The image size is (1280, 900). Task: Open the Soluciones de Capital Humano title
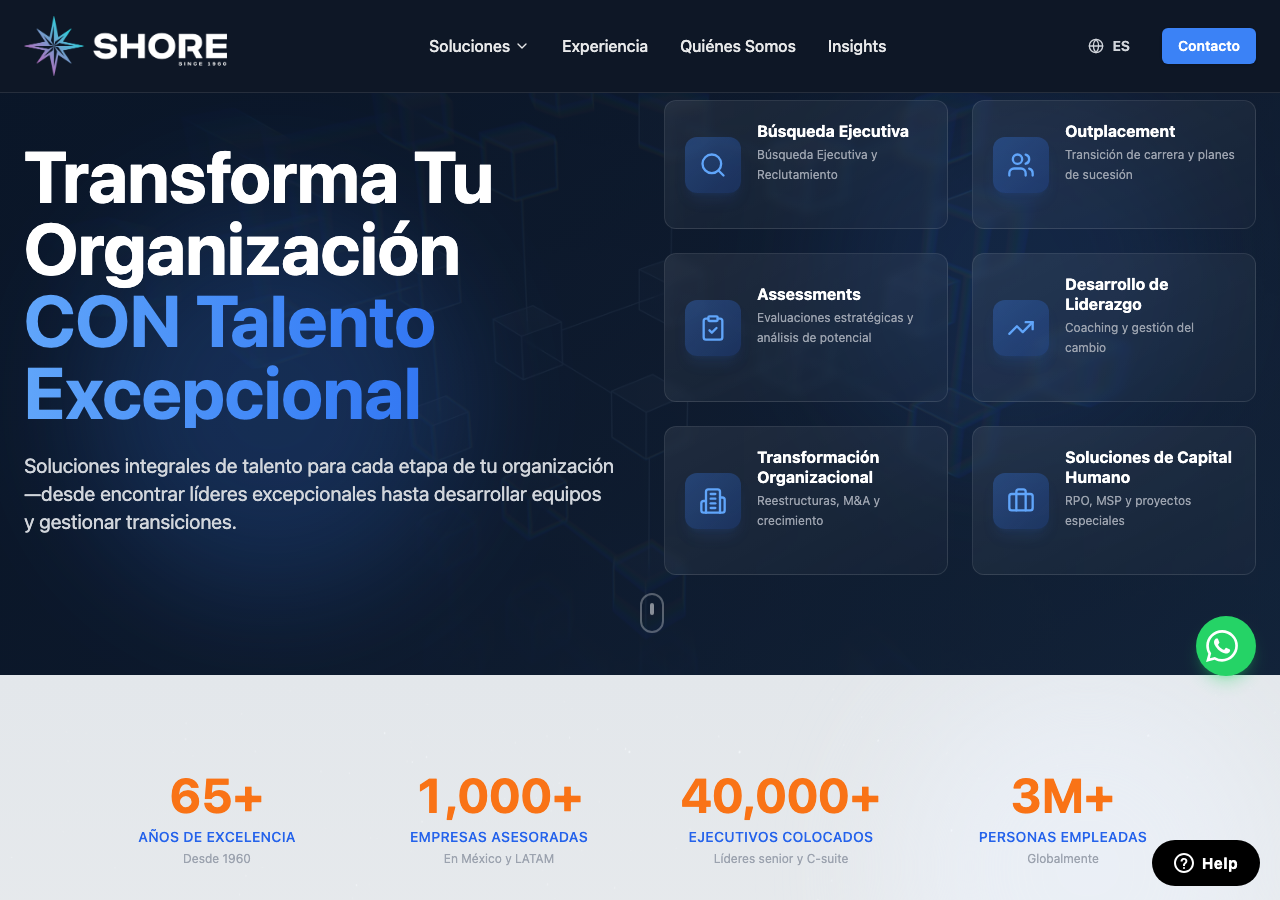pyautogui.click(x=1148, y=467)
